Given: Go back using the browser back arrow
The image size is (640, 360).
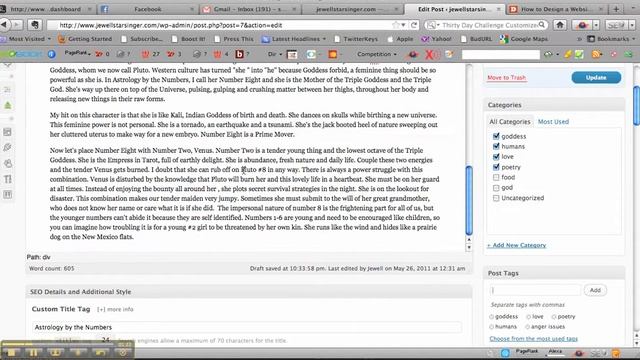Looking at the screenshot, I should coord(4,25).
